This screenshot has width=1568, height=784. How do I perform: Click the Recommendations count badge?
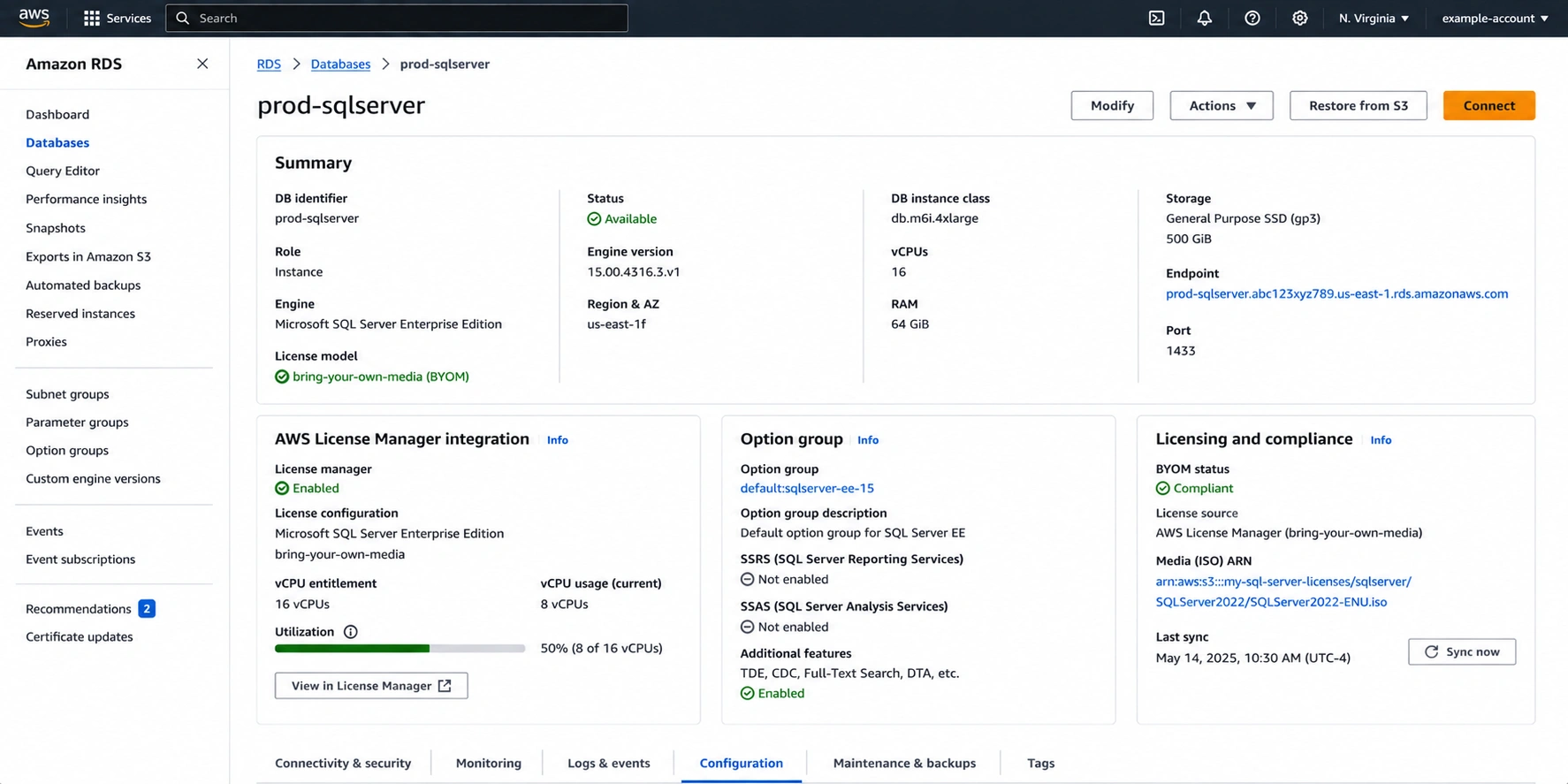147,609
